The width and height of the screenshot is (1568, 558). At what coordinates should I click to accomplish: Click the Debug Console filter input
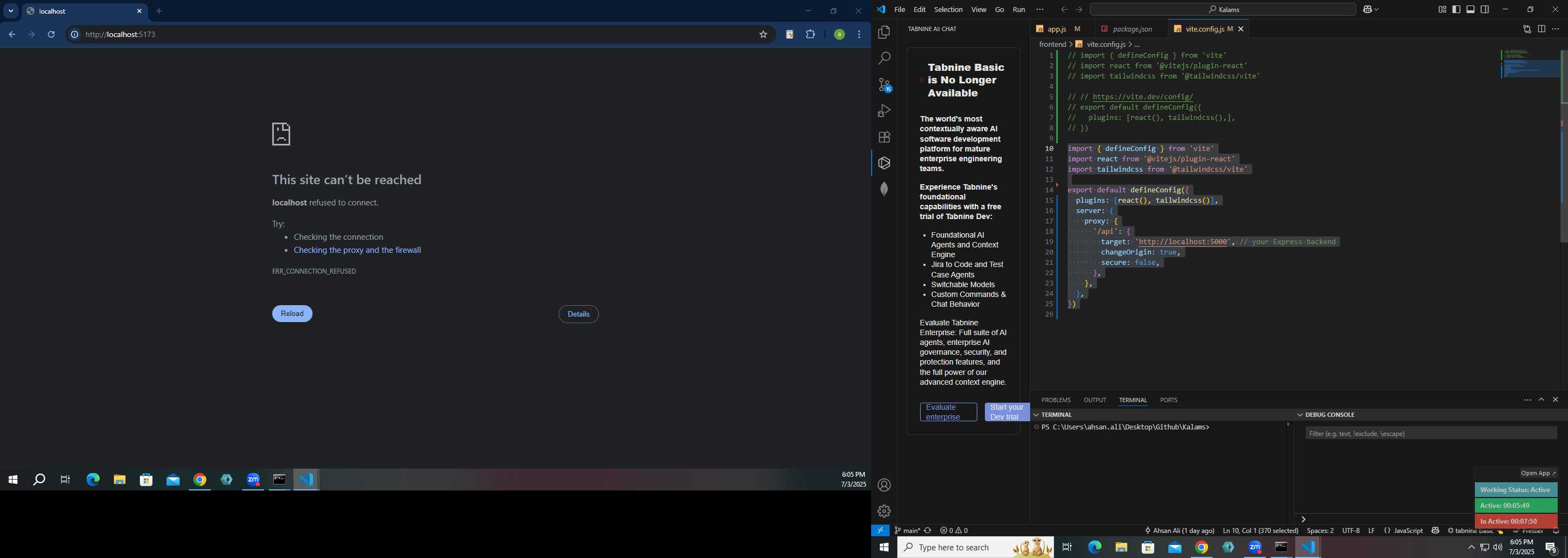point(1431,434)
